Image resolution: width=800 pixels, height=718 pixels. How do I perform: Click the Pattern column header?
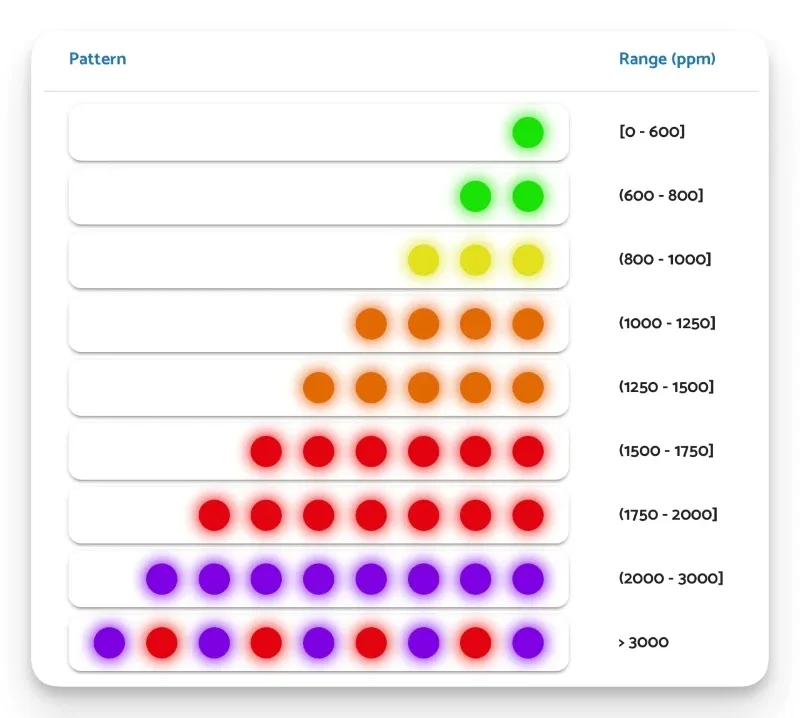coord(97,59)
